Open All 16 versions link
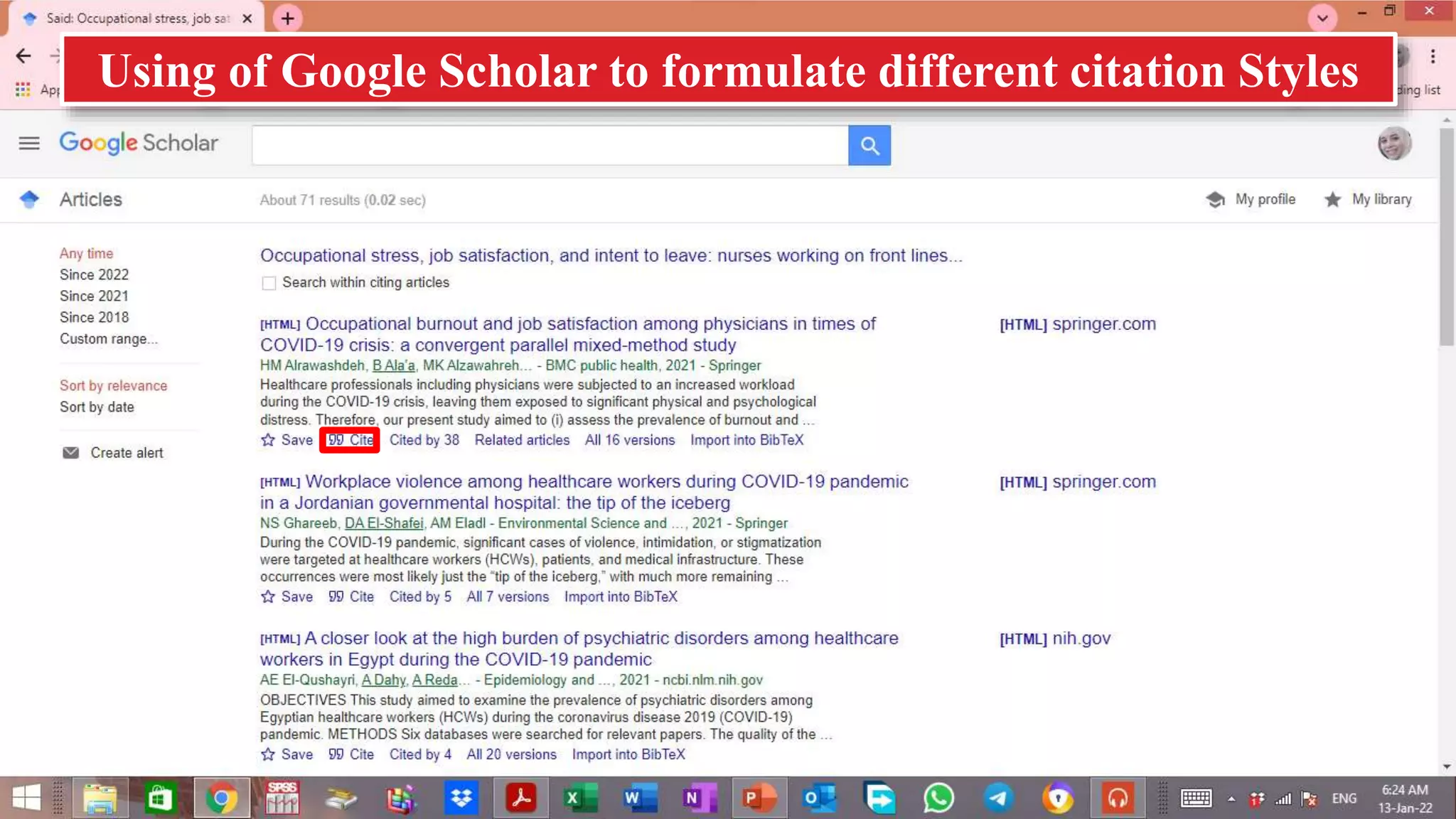Image resolution: width=1456 pixels, height=819 pixels. (x=629, y=440)
